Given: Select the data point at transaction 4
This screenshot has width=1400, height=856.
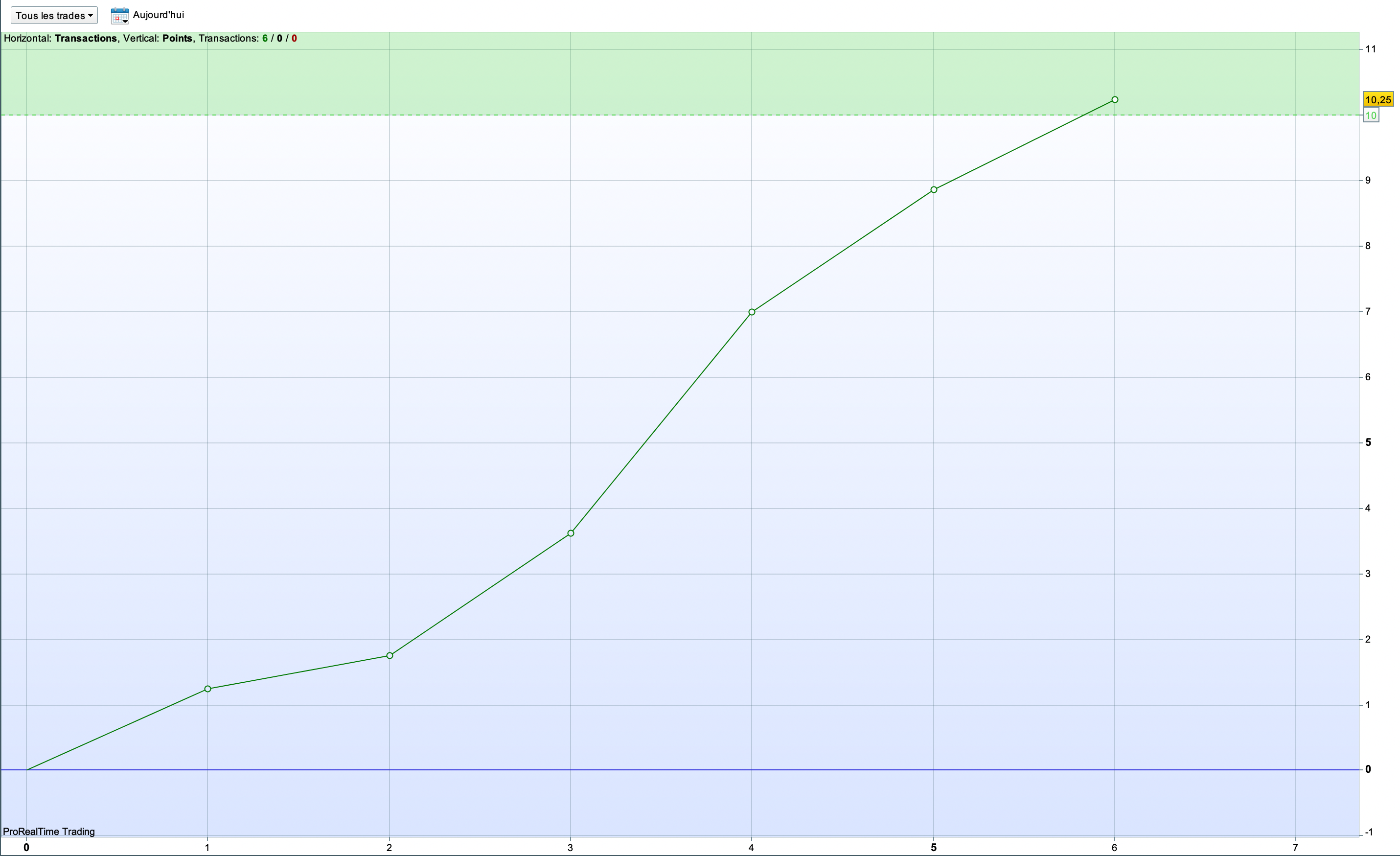Looking at the screenshot, I should [752, 312].
